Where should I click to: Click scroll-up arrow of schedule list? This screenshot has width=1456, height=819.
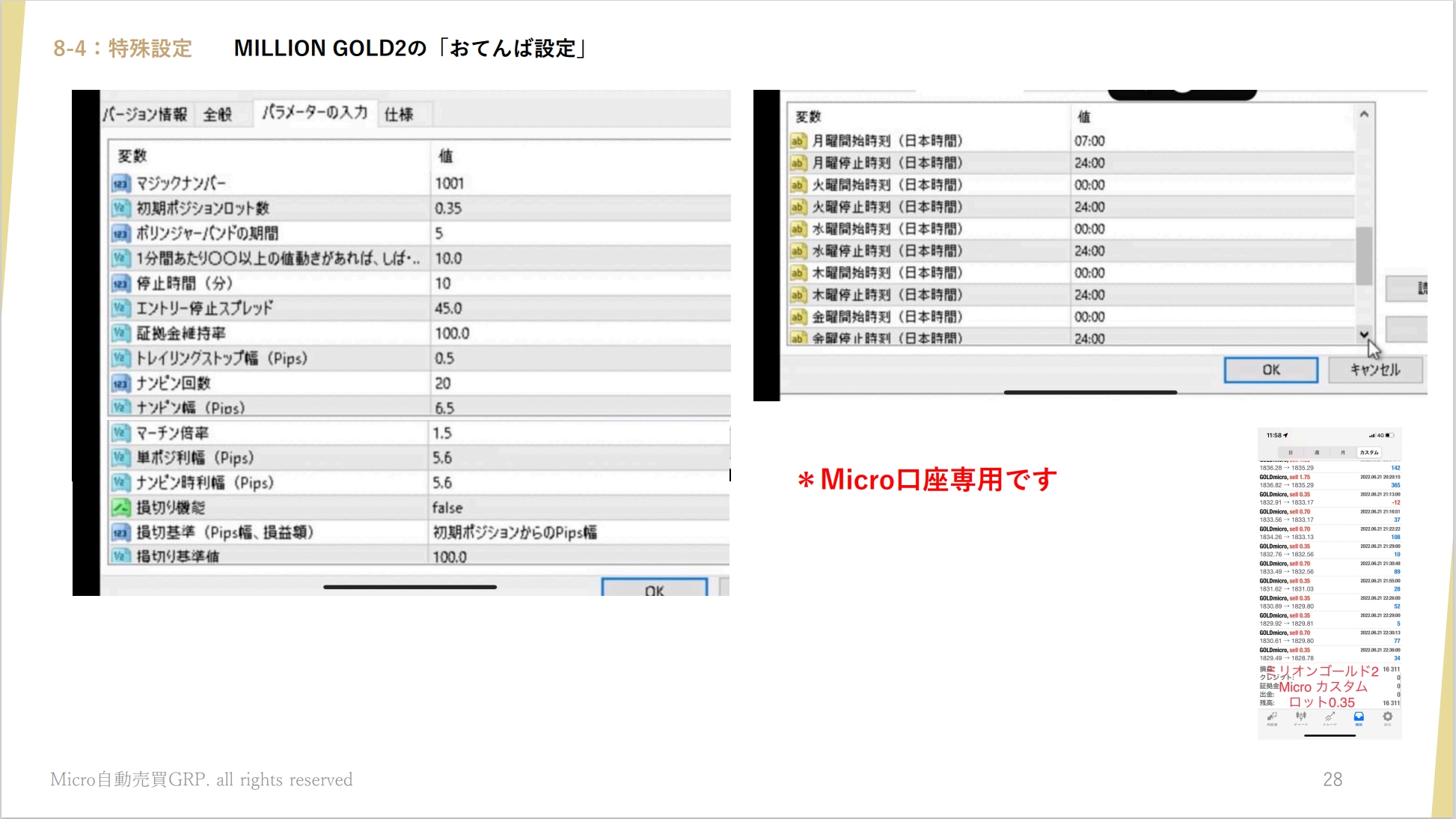pyautogui.click(x=1364, y=115)
